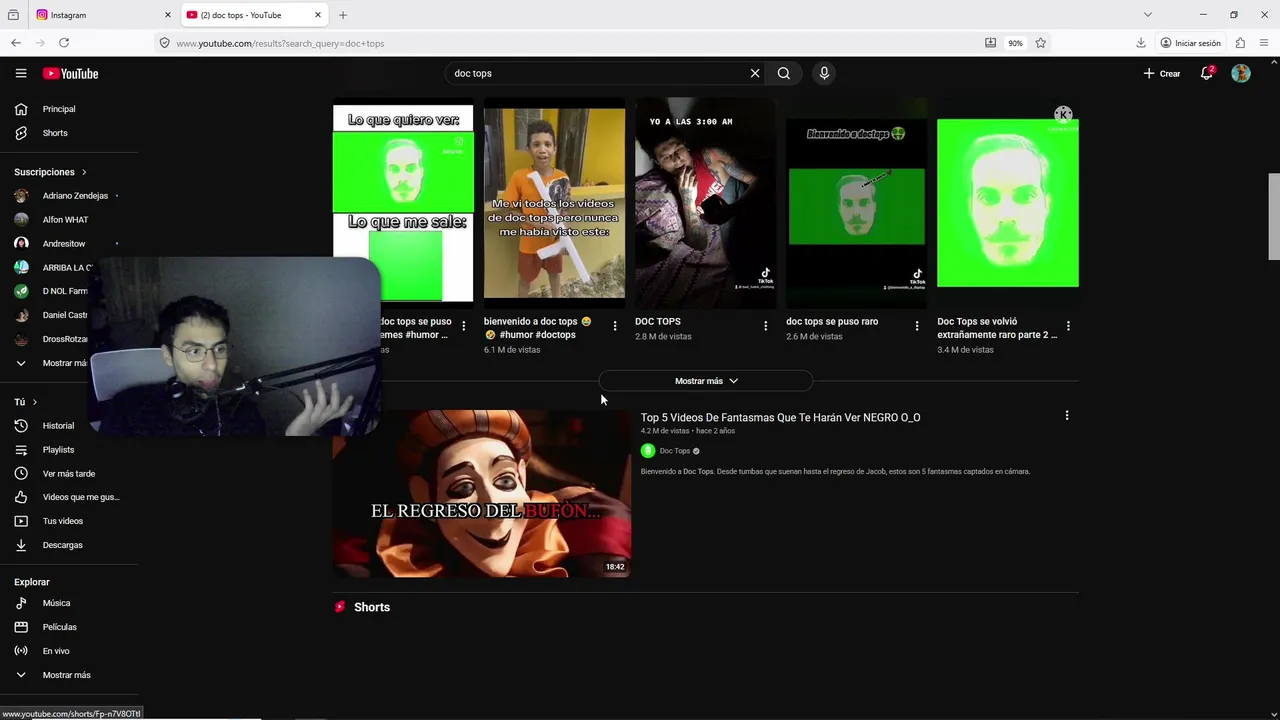Bookmark page with star icon
The width and height of the screenshot is (1280, 720).
1041,43
